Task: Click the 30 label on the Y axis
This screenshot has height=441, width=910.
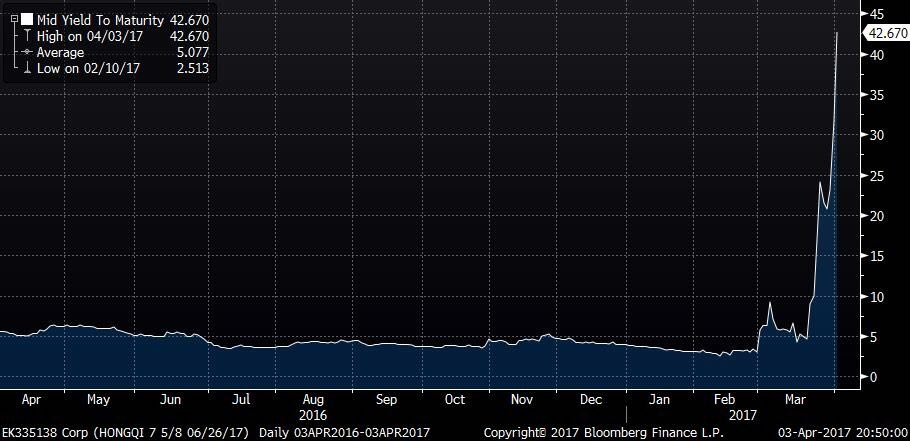Action: pos(876,135)
